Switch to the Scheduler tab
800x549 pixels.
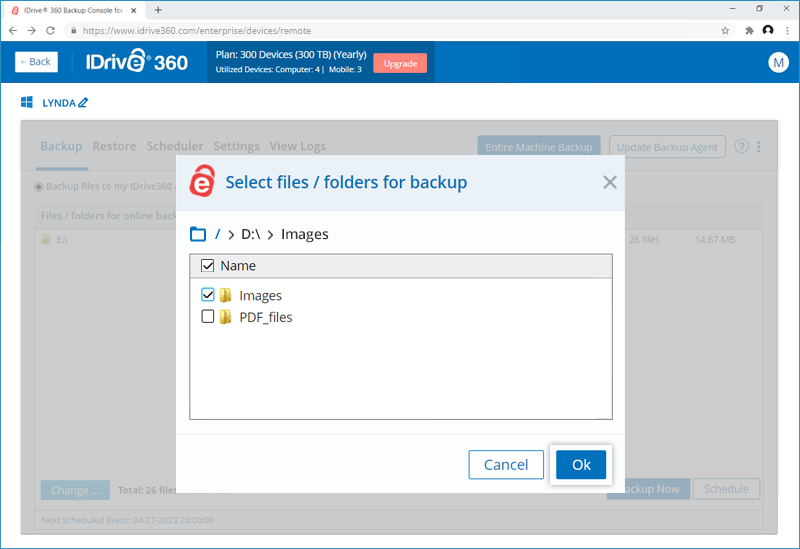[x=175, y=146]
